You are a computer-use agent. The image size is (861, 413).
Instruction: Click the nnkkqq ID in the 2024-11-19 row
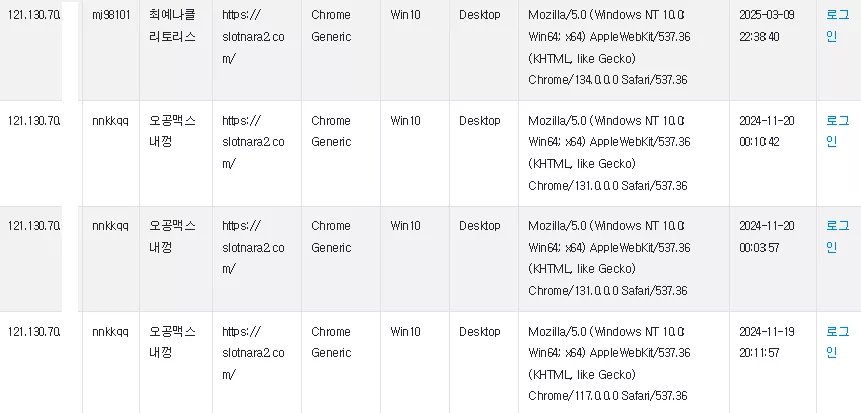click(110, 332)
